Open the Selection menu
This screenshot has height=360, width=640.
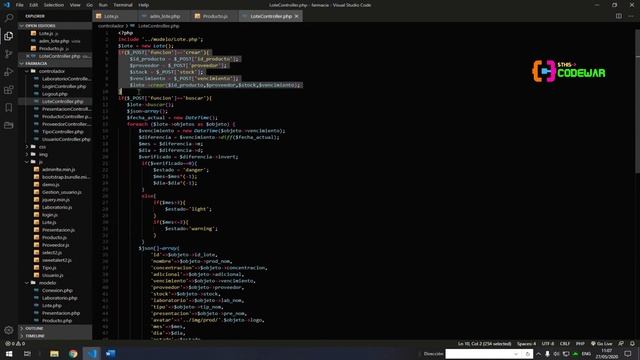[x=53, y=5]
